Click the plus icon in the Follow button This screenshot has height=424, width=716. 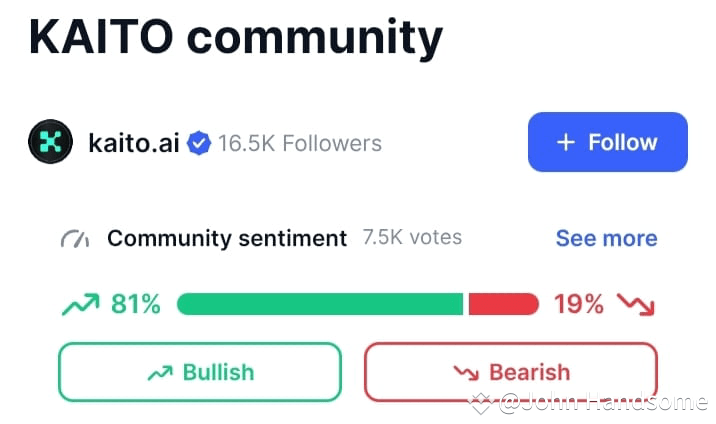tap(566, 142)
